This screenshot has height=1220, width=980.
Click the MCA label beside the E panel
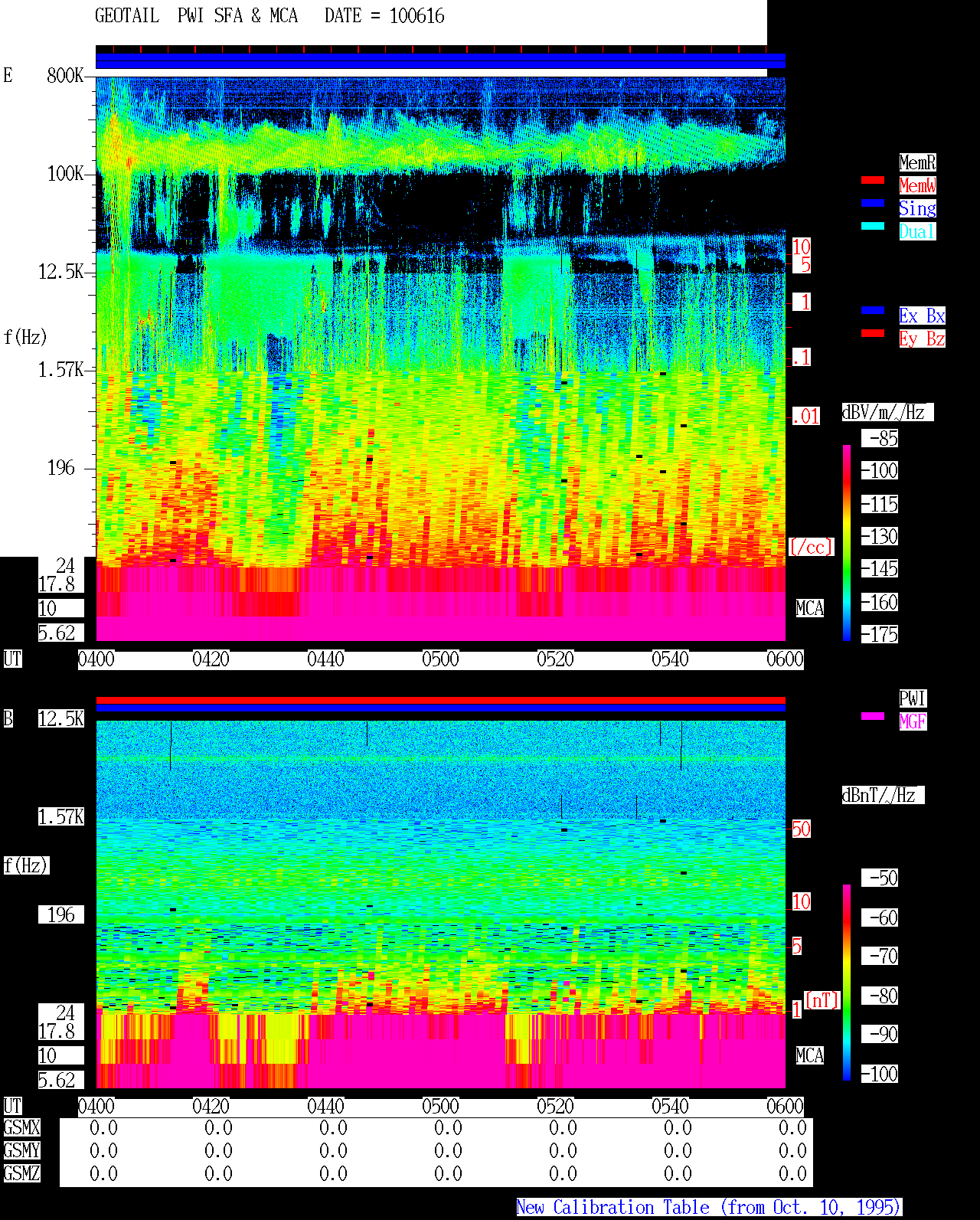810,608
